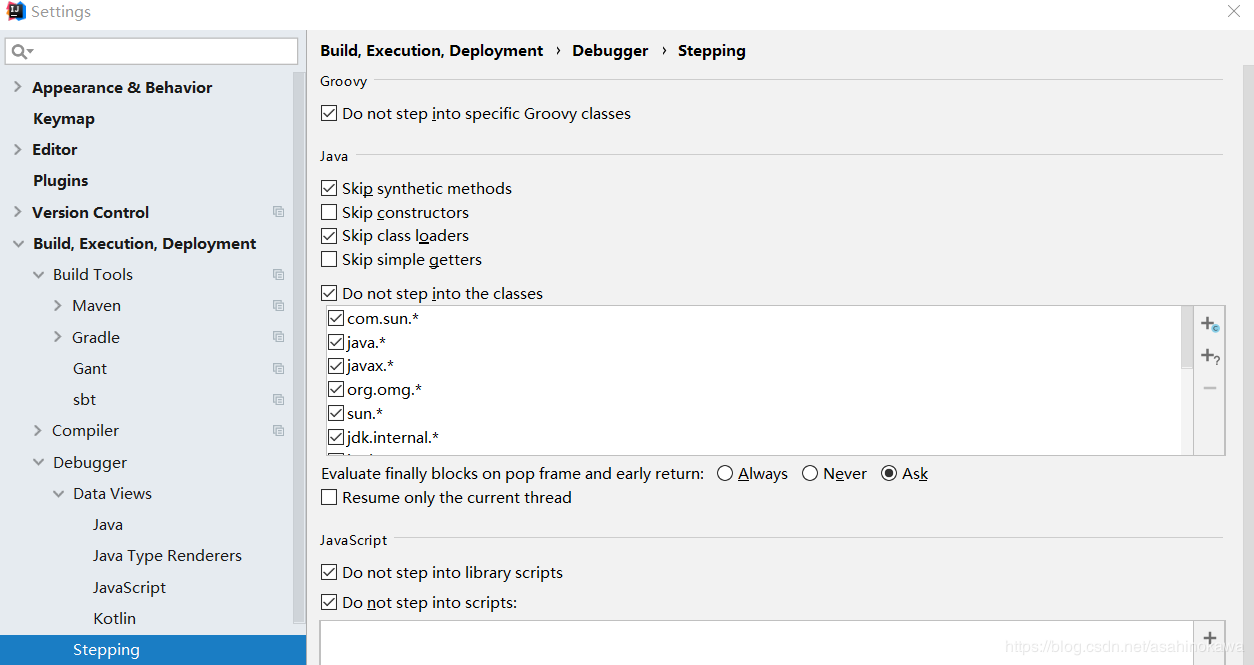This screenshot has height=665, width=1254.
Task: Click the project-level icon beside Version Control
Action: [278, 212]
